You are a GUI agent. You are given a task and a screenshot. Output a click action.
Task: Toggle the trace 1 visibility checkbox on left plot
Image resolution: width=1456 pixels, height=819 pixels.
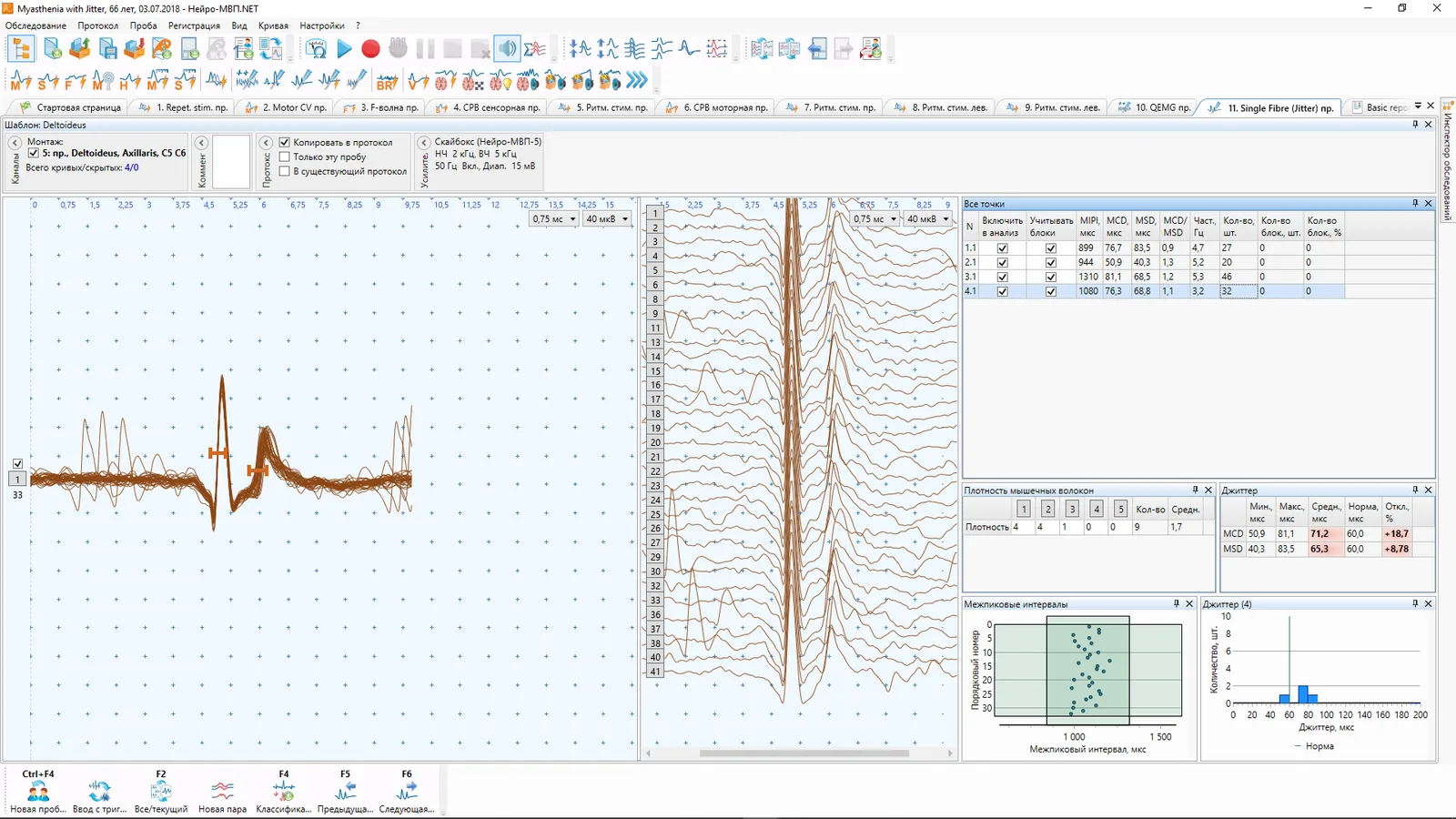[17, 464]
